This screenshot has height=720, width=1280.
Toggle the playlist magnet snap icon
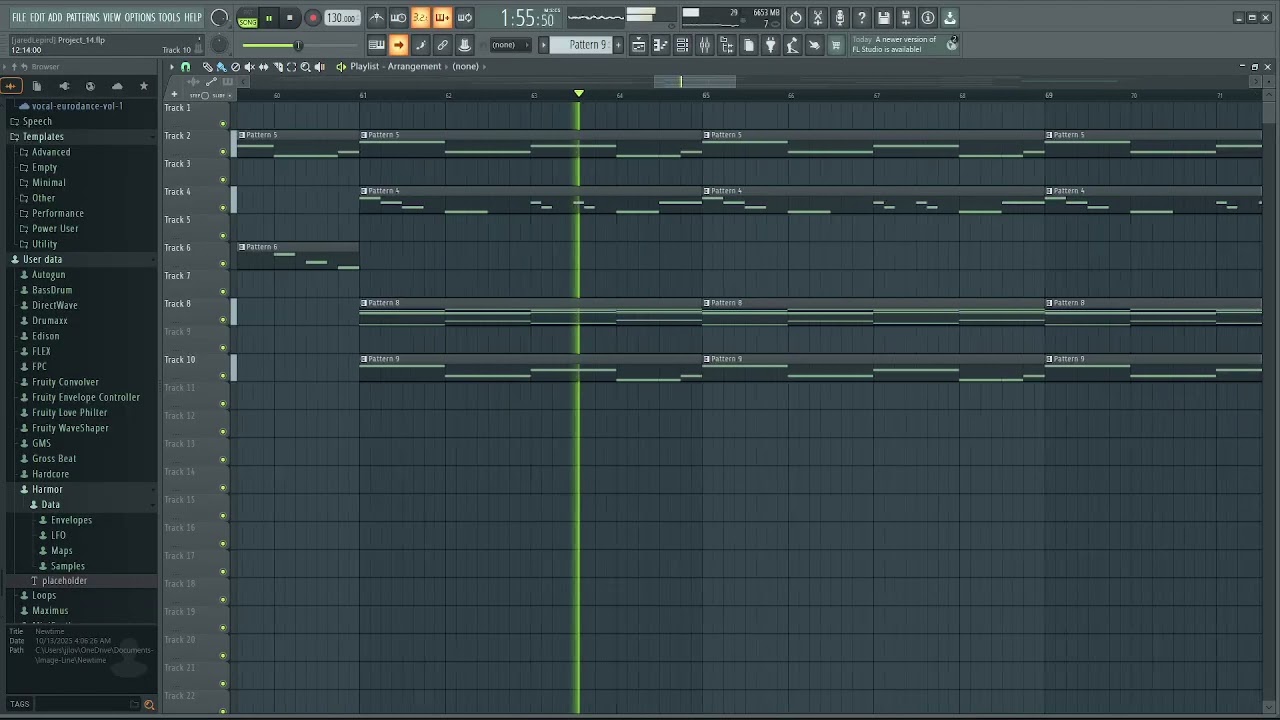[185, 66]
